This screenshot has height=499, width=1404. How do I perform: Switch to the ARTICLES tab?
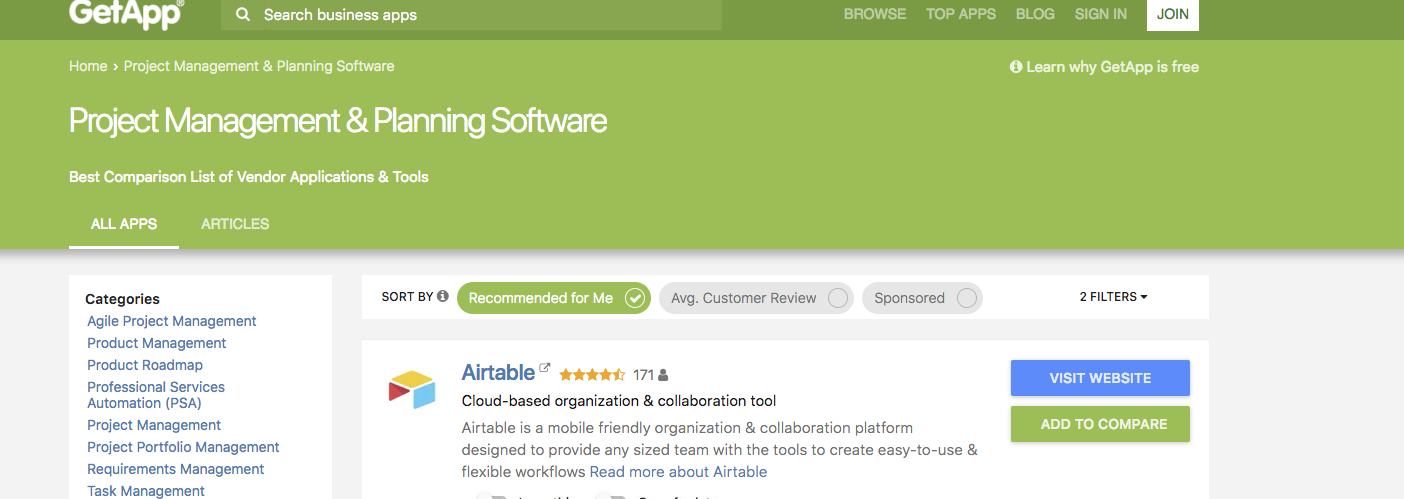pyautogui.click(x=235, y=224)
